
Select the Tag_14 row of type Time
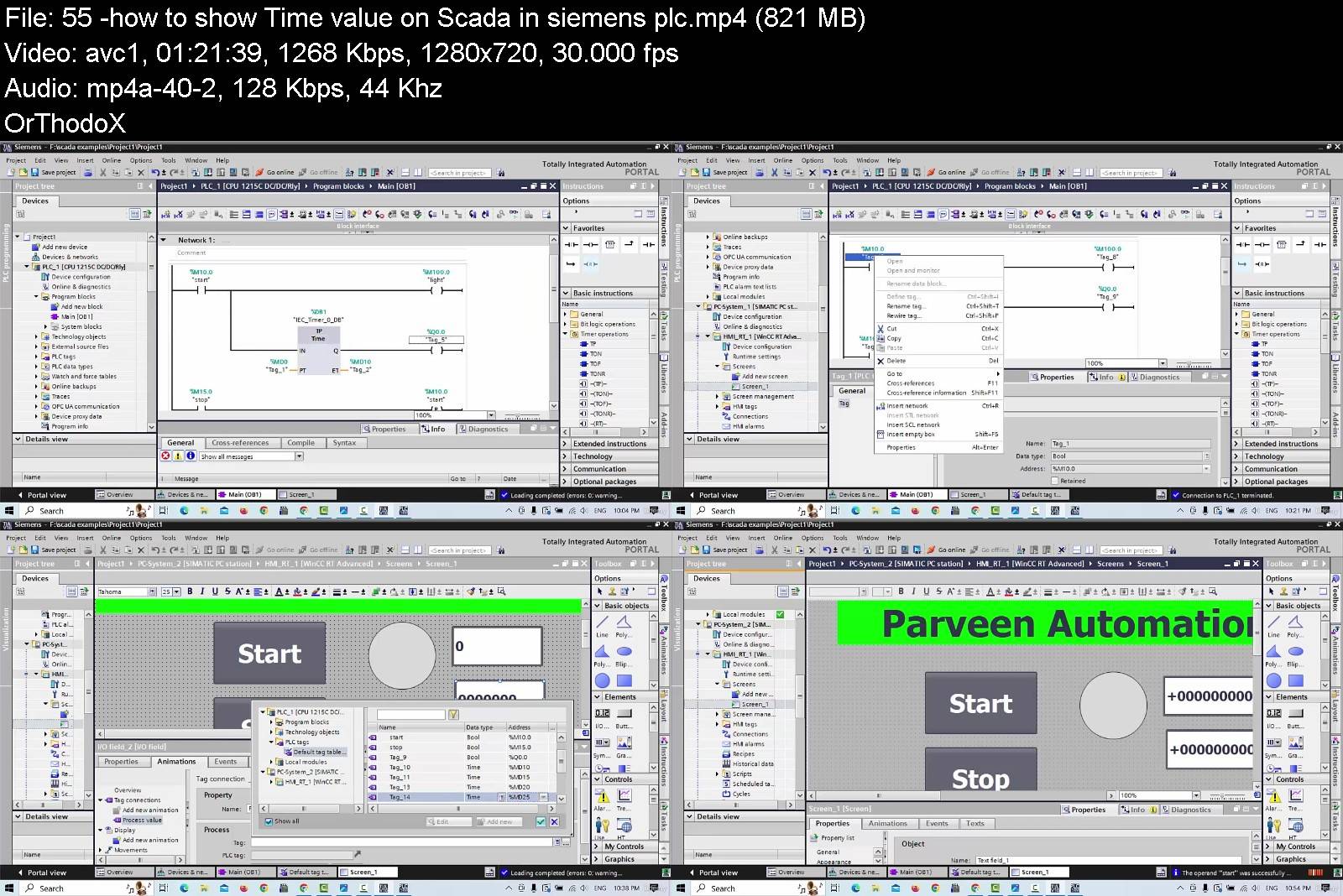point(460,797)
